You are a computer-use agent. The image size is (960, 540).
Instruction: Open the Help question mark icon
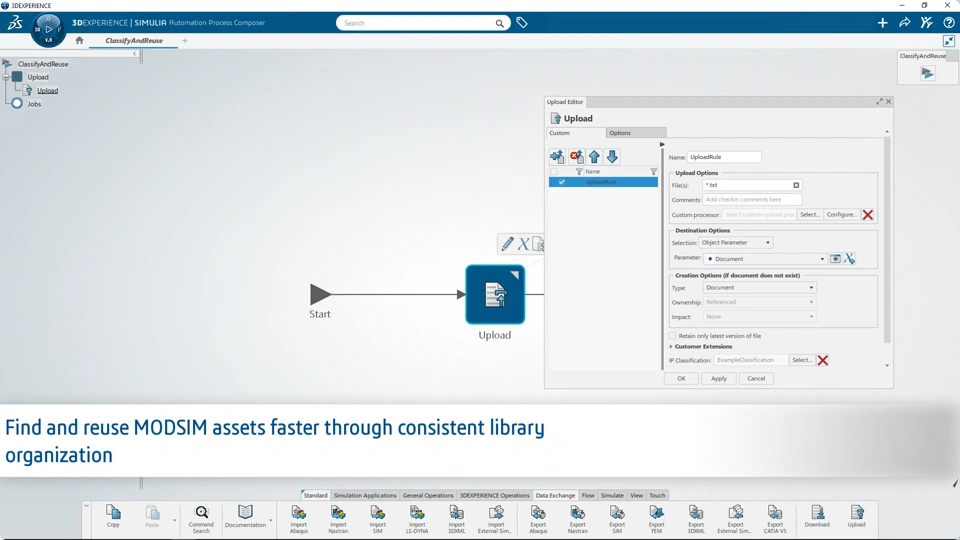tap(948, 23)
